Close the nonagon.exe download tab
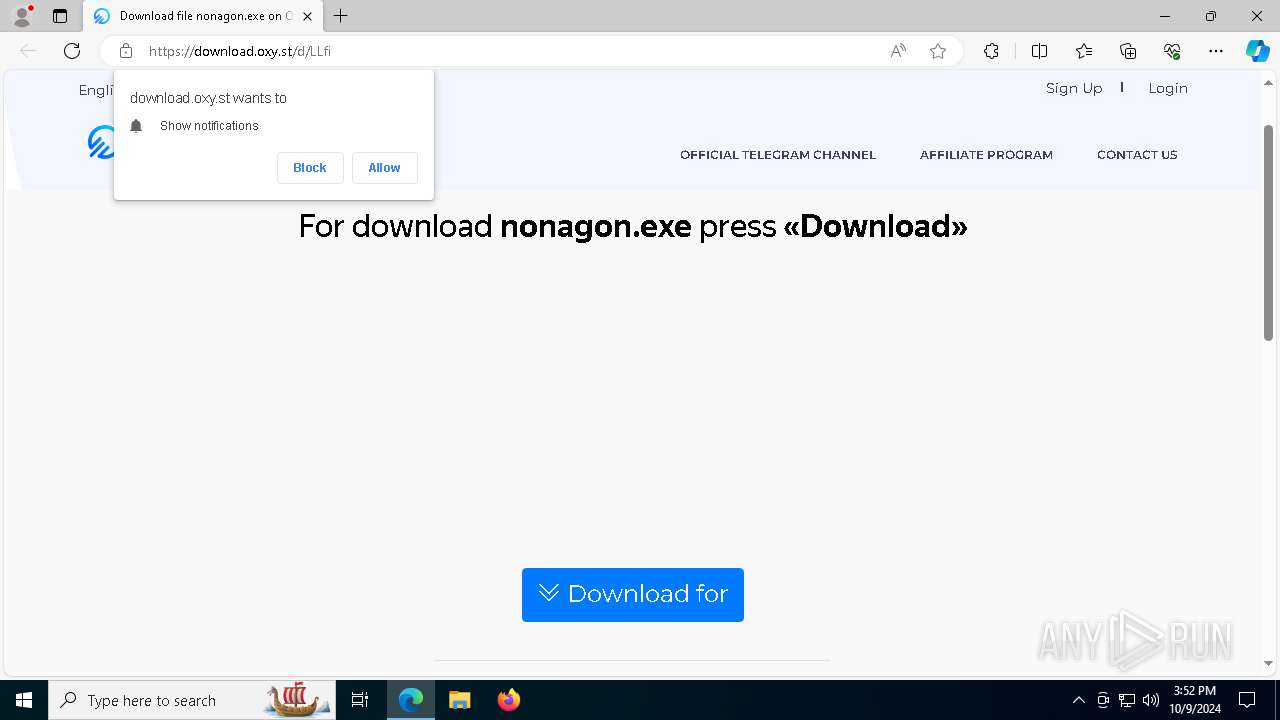The width and height of the screenshot is (1280, 720). coord(308,16)
